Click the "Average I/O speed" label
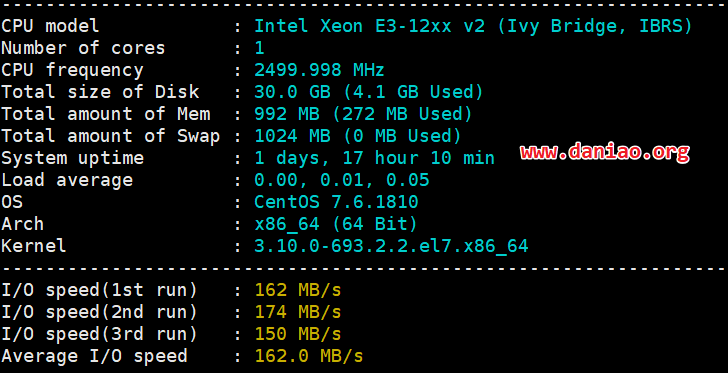This screenshot has height=373, width=728. (94, 356)
